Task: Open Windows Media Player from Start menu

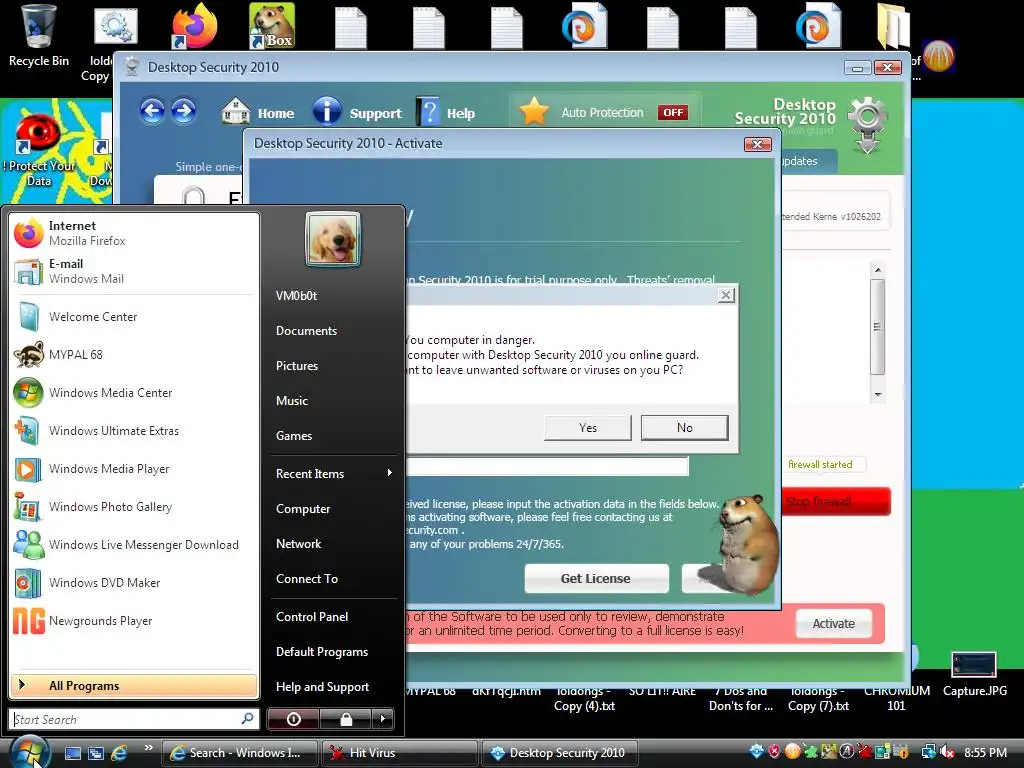Action: pyautogui.click(x=133, y=469)
